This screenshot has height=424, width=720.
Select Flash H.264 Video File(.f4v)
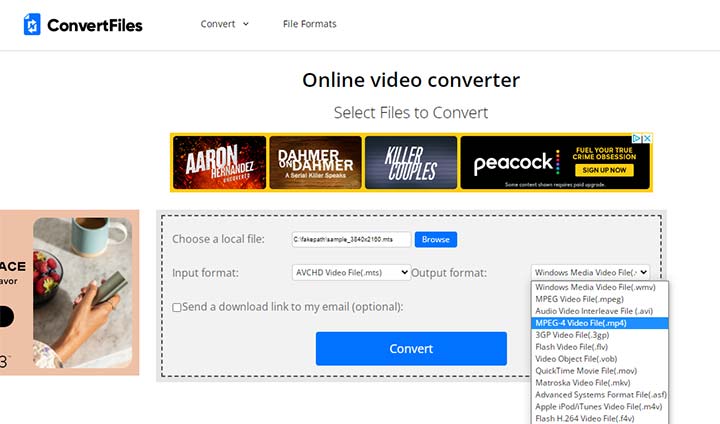tap(600, 418)
